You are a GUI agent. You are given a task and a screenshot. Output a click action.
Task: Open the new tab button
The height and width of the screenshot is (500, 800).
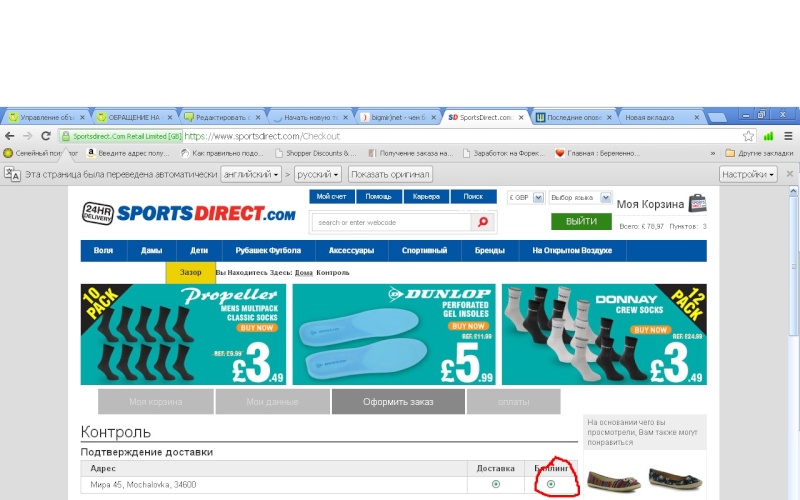click(x=717, y=117)
